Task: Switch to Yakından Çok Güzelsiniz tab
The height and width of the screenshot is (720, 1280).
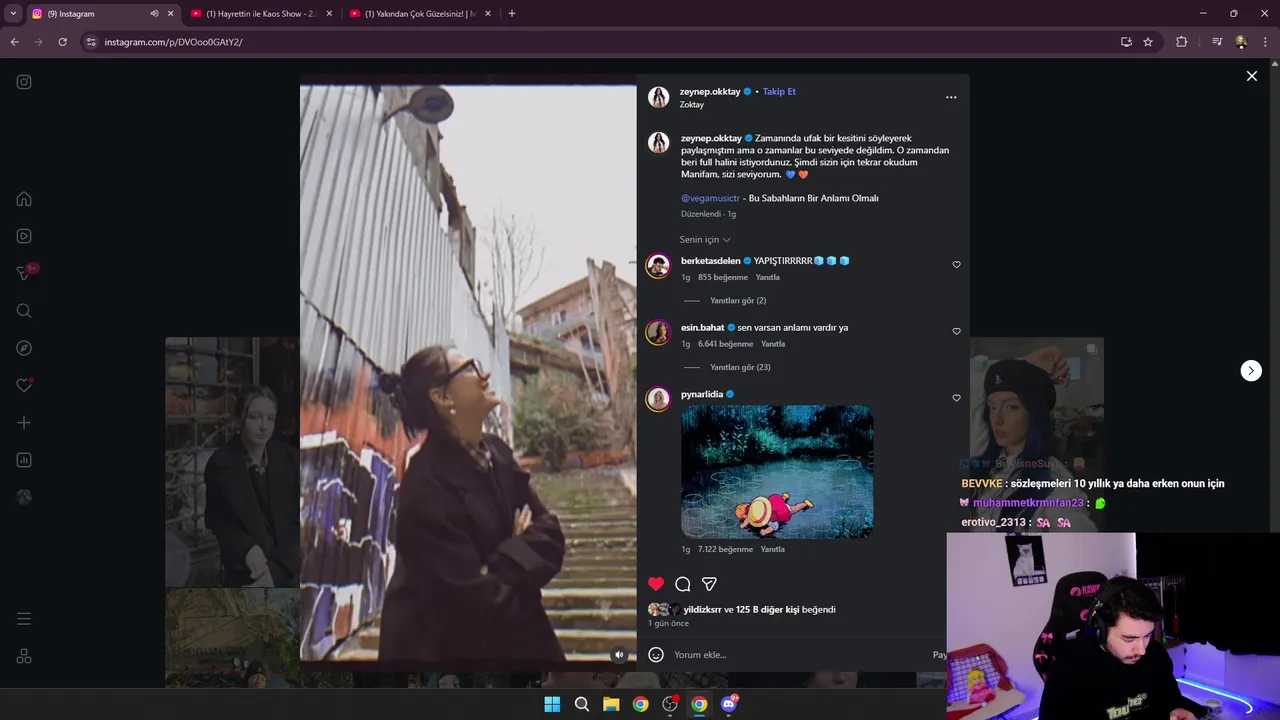Action: pos(420,14)
